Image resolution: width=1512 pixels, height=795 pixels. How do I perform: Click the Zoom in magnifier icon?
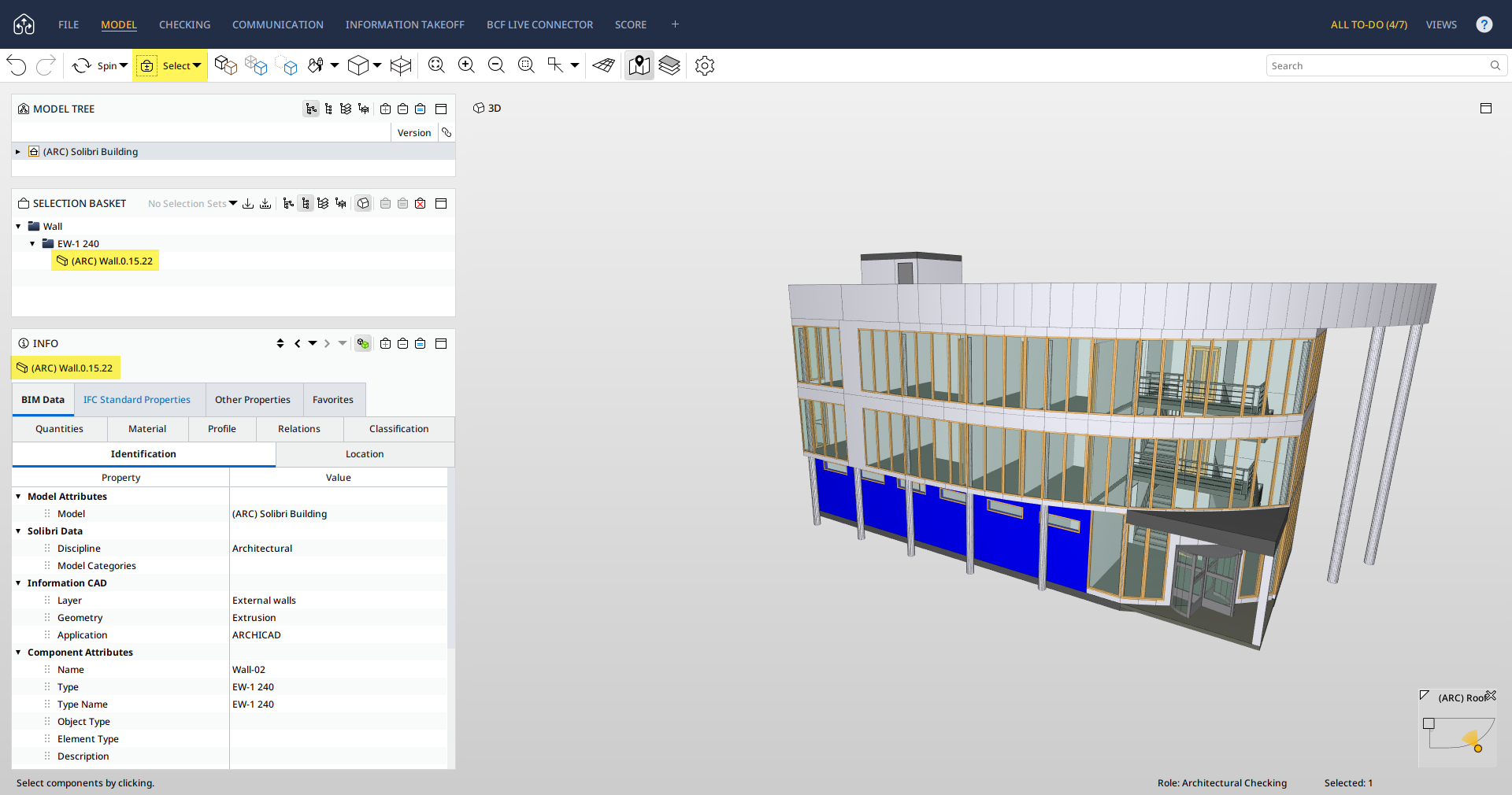pos(466,65)
